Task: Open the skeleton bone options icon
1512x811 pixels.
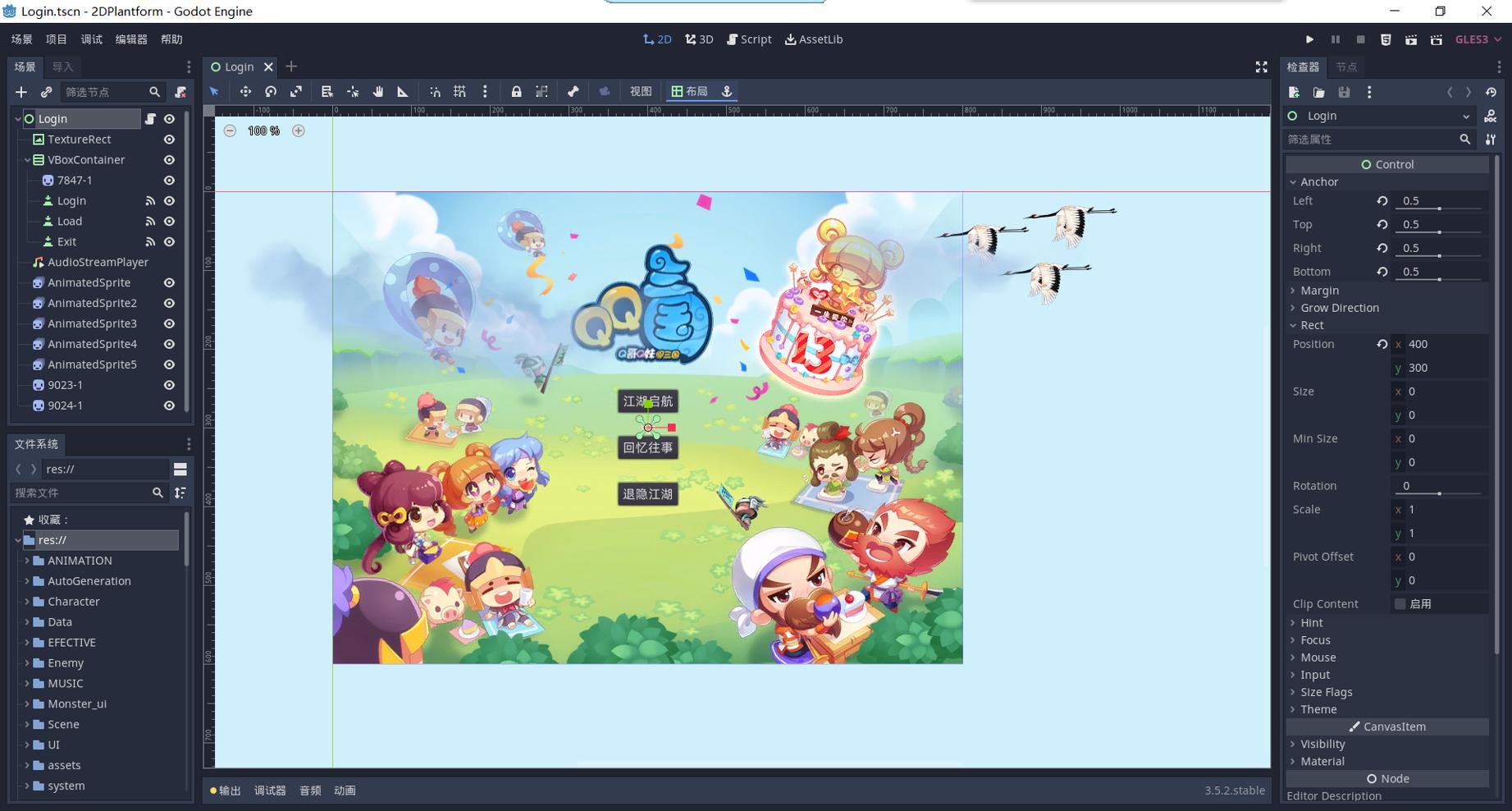Action: (573, 92)
